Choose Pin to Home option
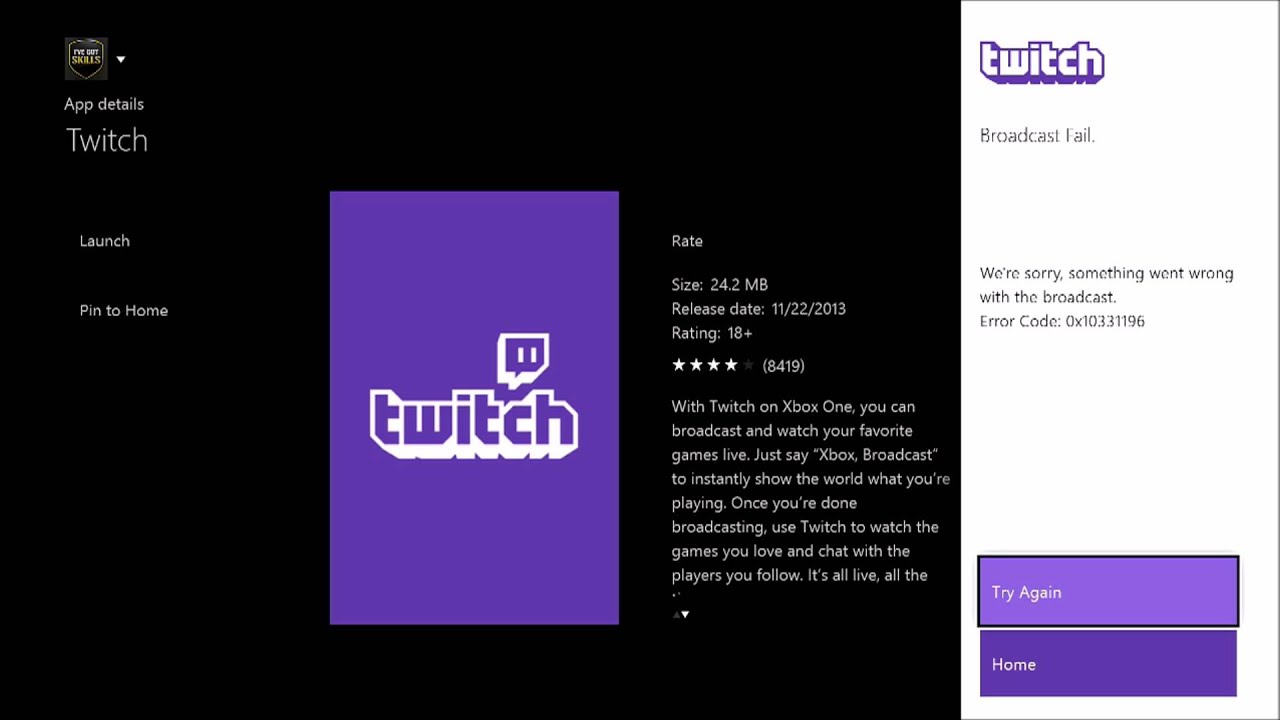The width and height of the screenshot is (1280, 720). pos(124,311)
